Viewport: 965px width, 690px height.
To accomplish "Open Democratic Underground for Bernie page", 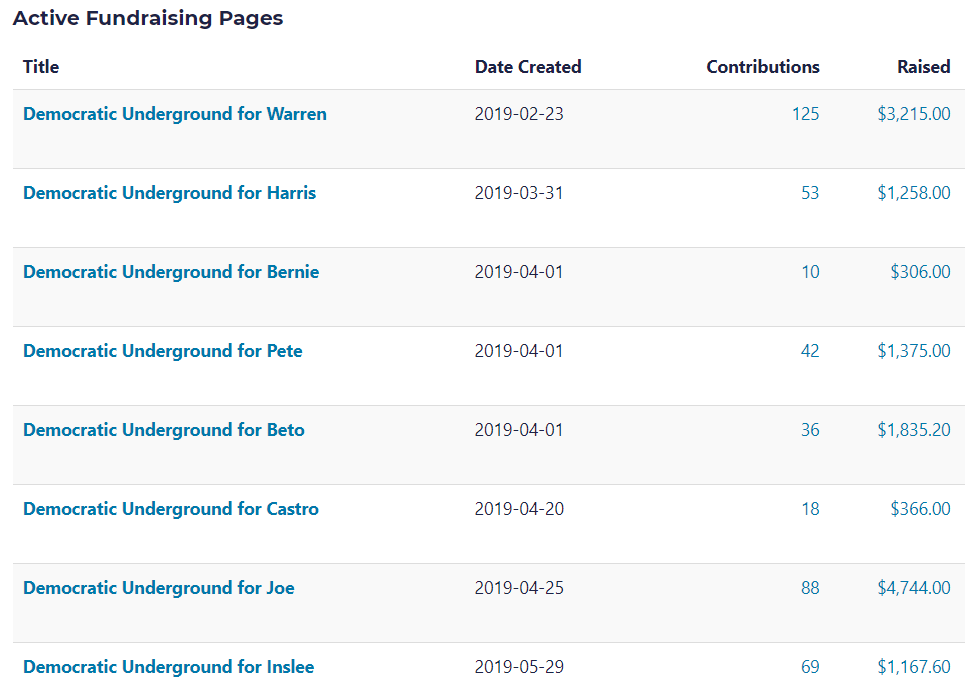I will 171,272.
